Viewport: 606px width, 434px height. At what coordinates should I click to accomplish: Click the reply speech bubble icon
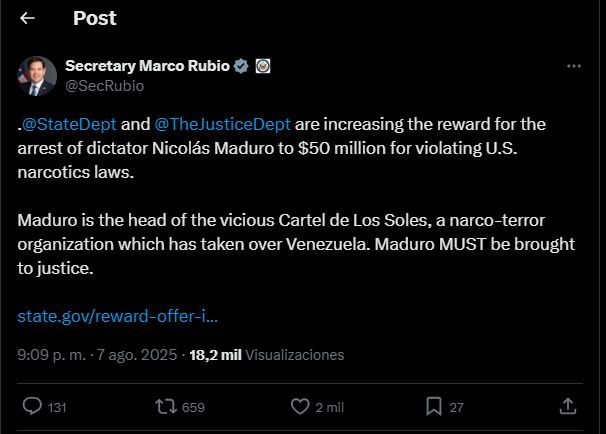point(32,407)
